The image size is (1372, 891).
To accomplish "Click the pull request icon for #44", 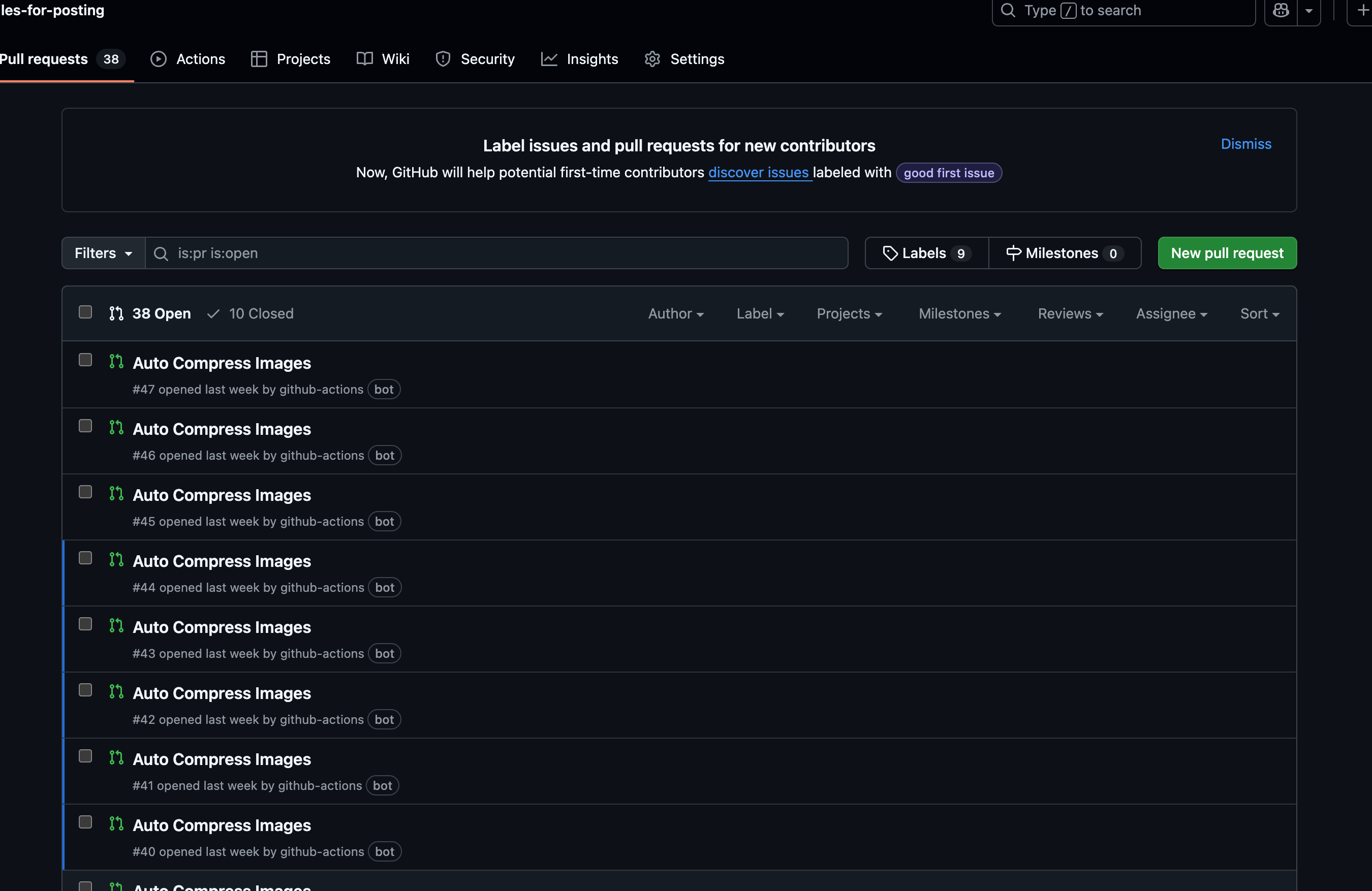I will coord(116,560).
